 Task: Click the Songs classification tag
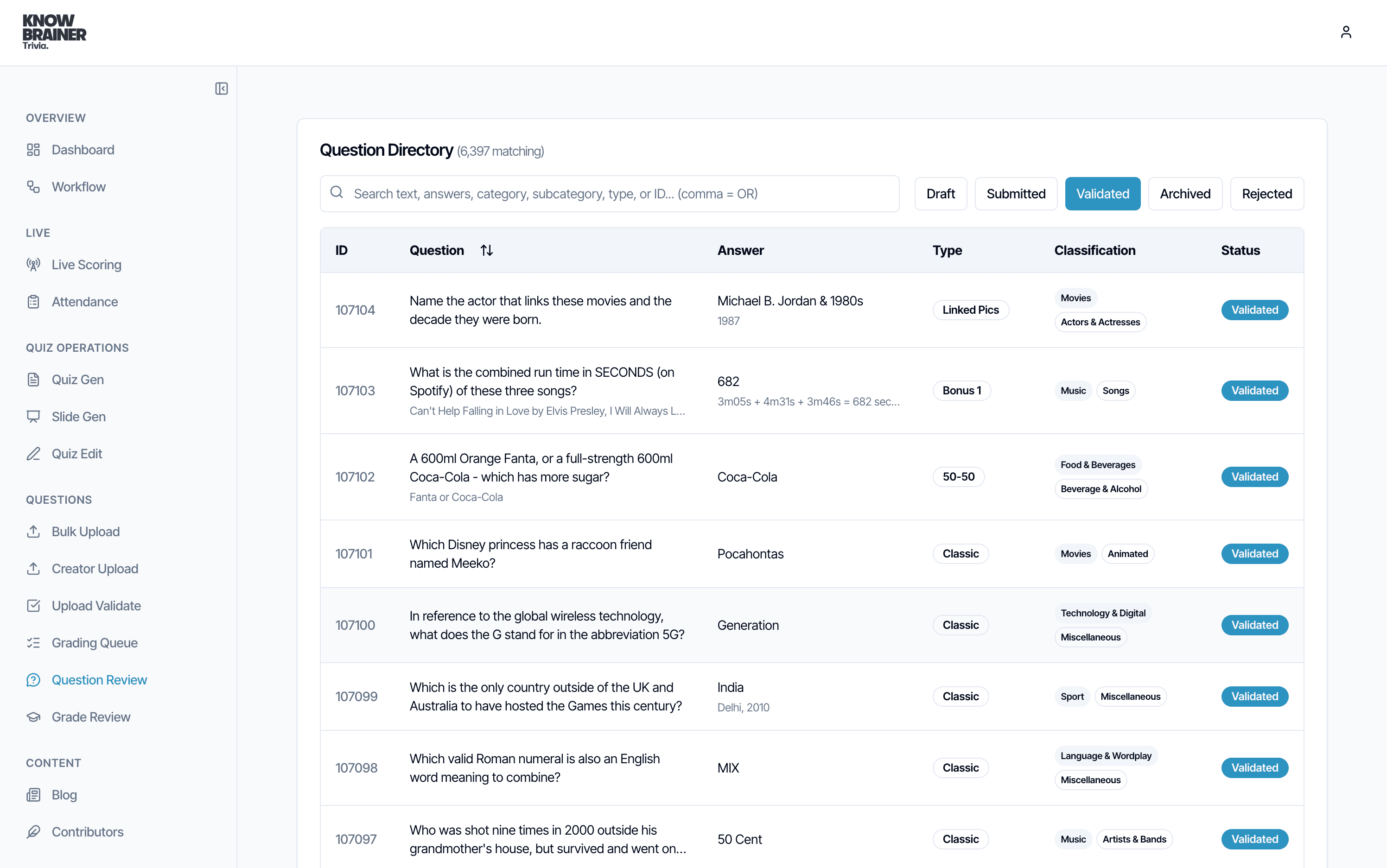click(1115, 390)
